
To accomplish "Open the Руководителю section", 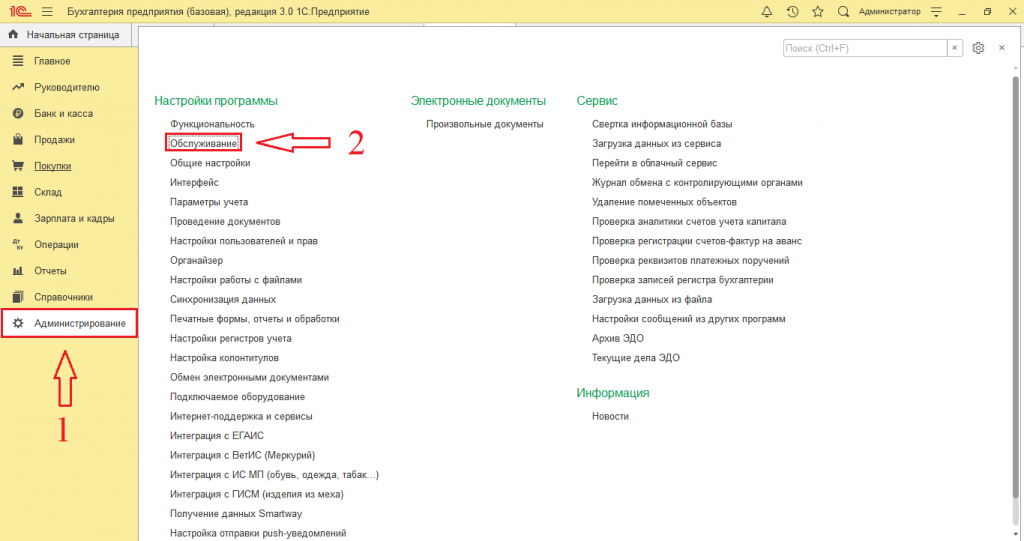I will click(x=67, y=87).
